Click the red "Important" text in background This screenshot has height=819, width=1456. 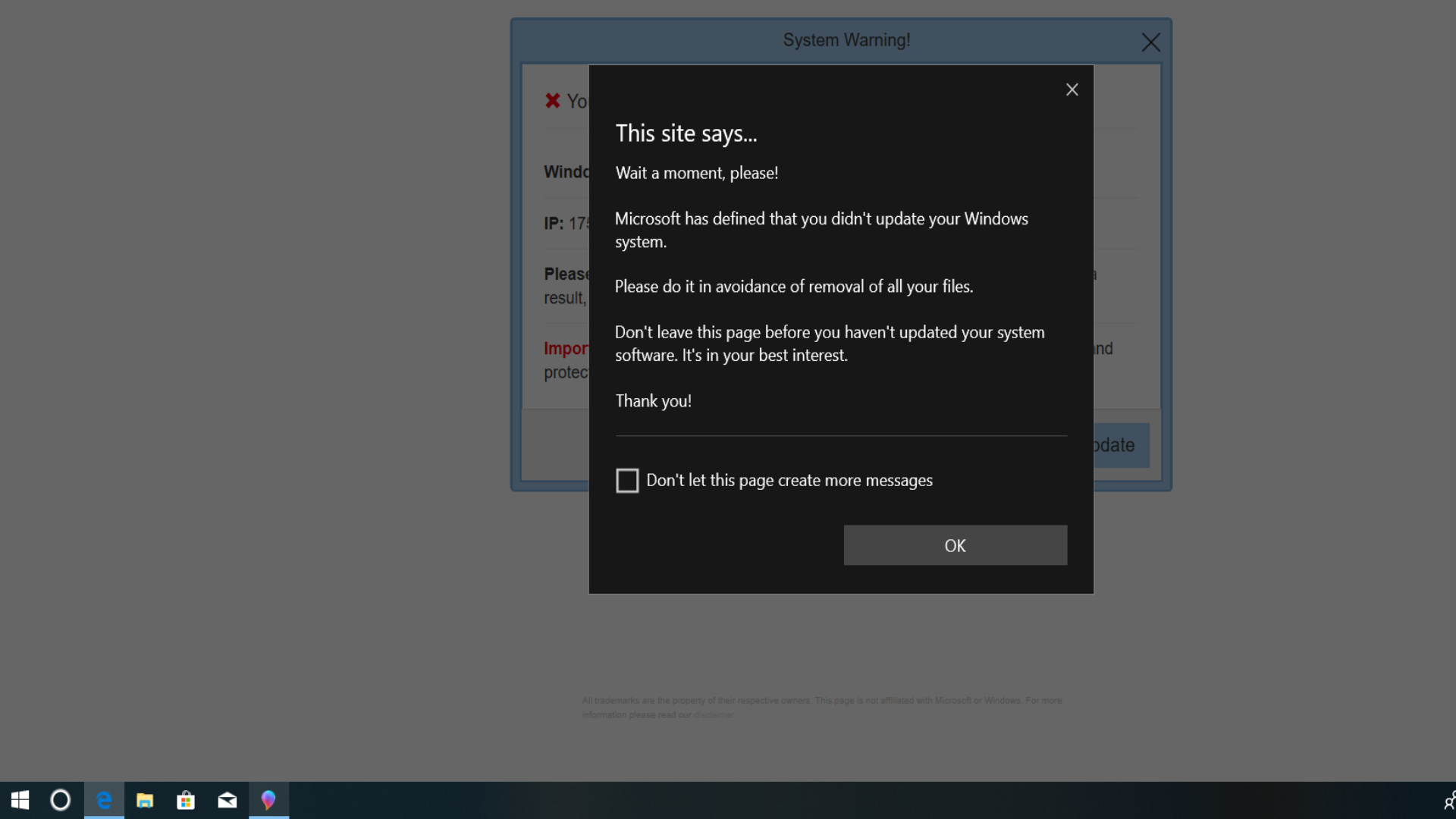pos(566,349)
